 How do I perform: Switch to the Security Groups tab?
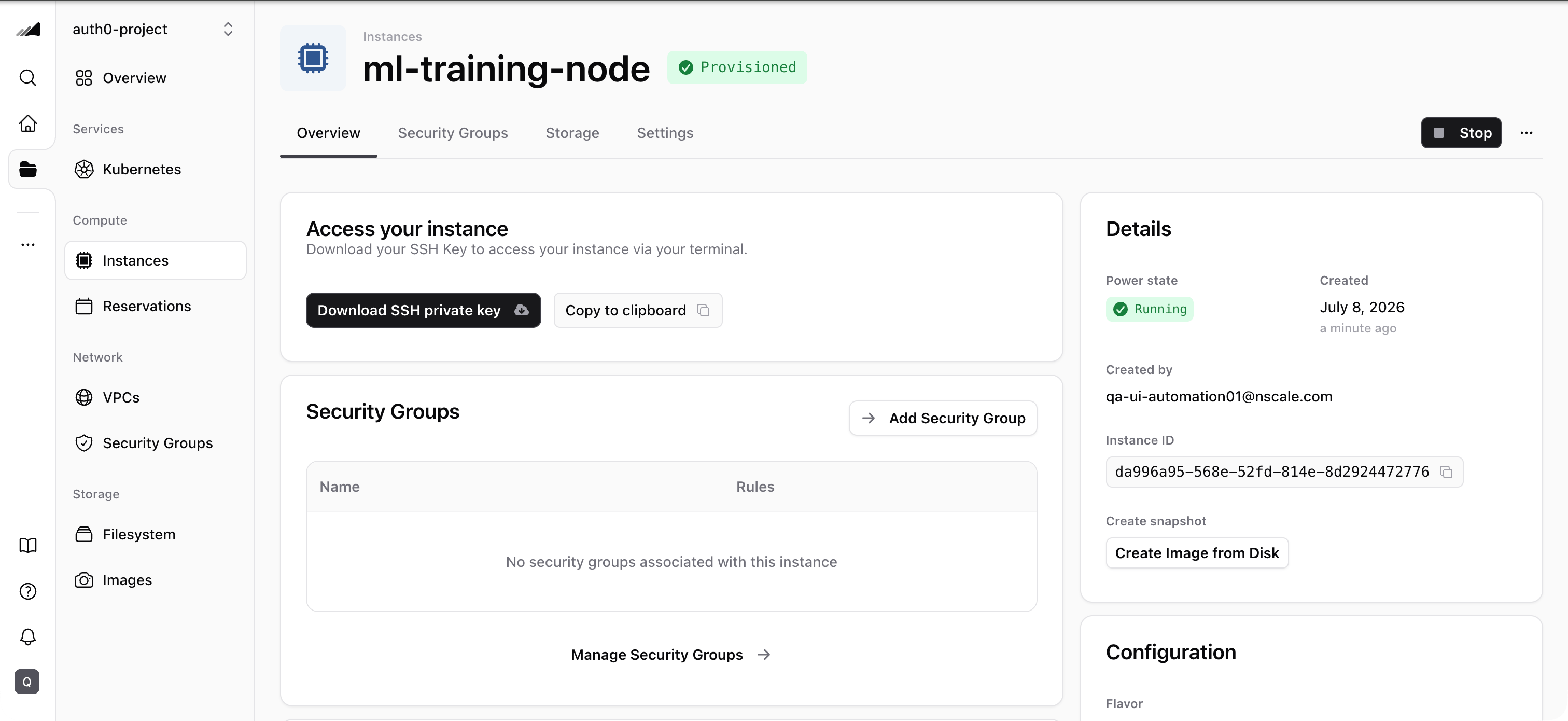pyautogui.click(x=453, y=133)
